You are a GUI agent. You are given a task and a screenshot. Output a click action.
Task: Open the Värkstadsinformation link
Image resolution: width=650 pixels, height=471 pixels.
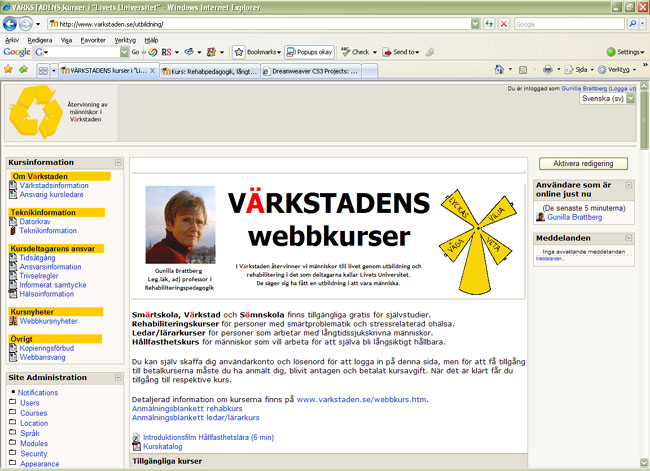tap(54, 185)
